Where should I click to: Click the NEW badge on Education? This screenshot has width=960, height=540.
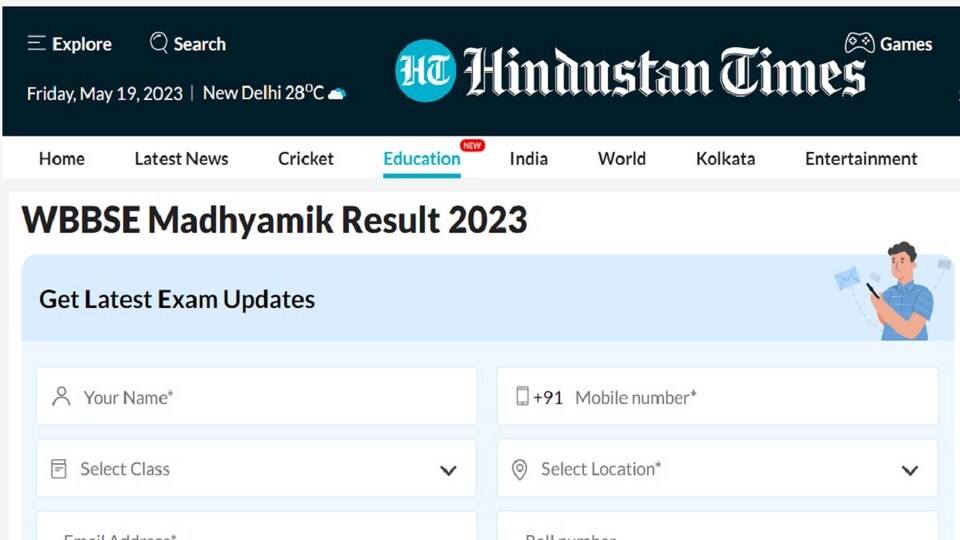click(472, 146)
